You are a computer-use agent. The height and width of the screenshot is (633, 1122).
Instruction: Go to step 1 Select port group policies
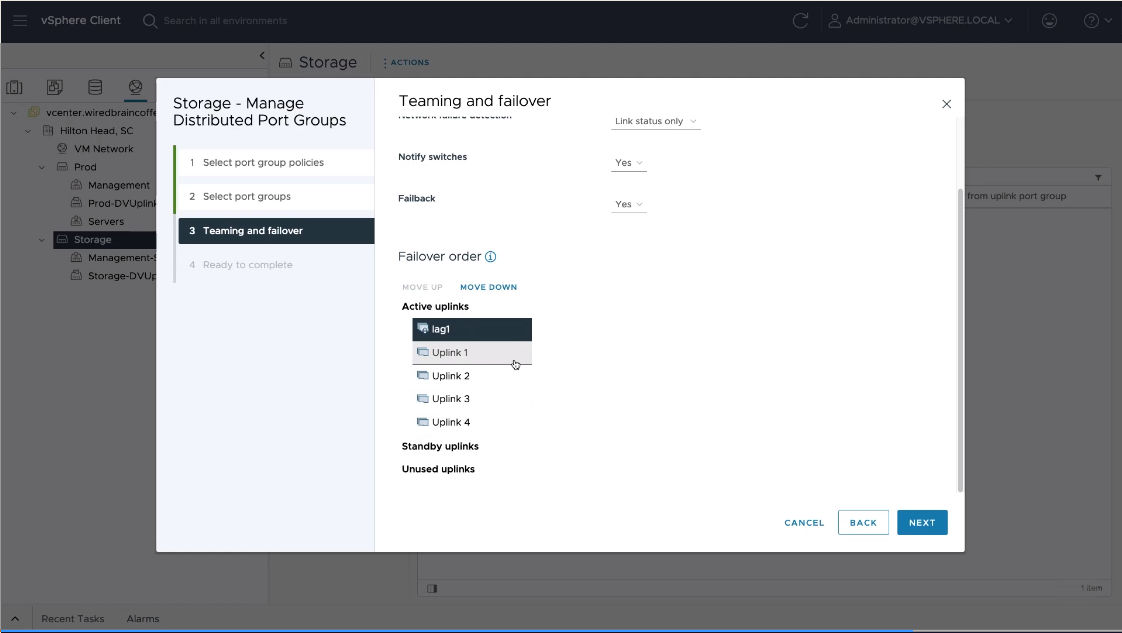tap(263, 162)
